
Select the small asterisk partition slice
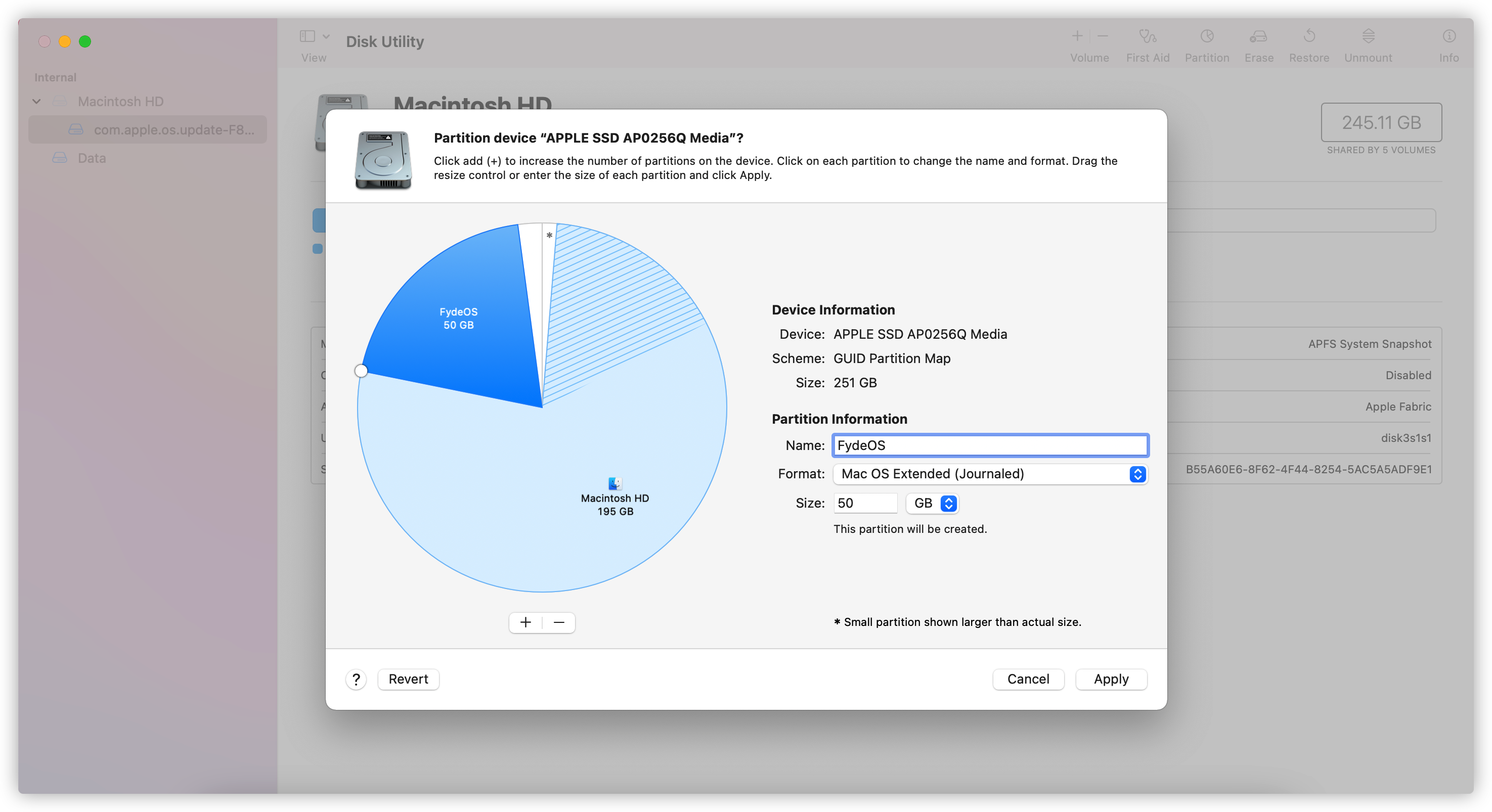pyautogui.click(x=548, y=235)
